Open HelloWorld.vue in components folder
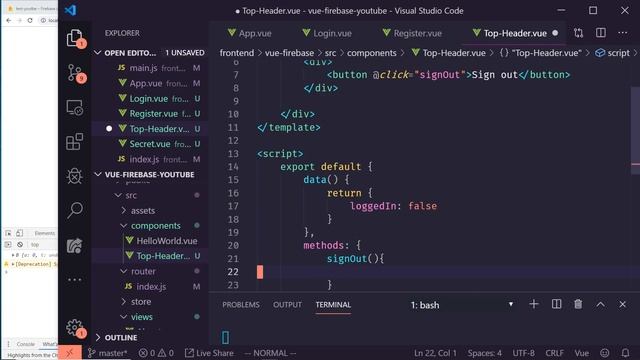The height and width of the screenshot is (360, 640). click(x=150, y=241)
